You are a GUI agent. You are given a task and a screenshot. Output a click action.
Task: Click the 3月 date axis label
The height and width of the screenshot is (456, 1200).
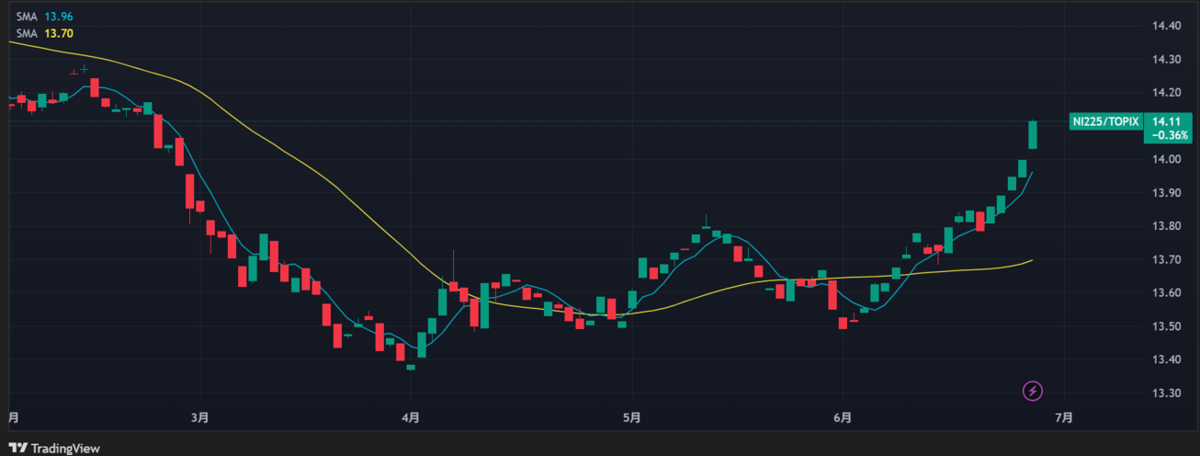click(199, 416)
